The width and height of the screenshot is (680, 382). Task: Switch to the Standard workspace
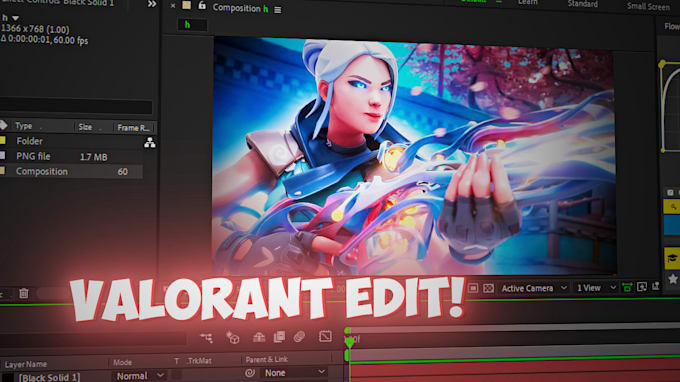[x=582, y=4]
